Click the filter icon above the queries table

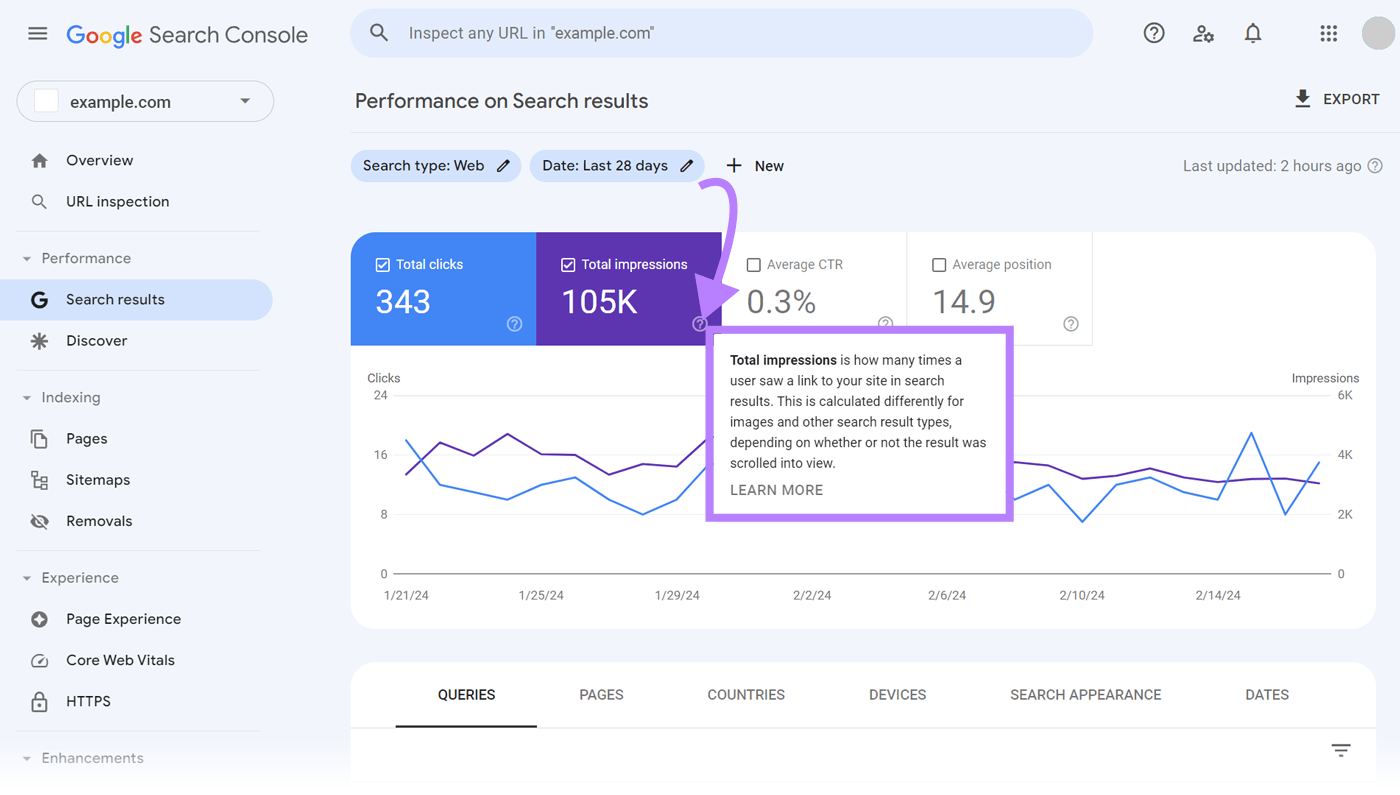coord(1340,749)
